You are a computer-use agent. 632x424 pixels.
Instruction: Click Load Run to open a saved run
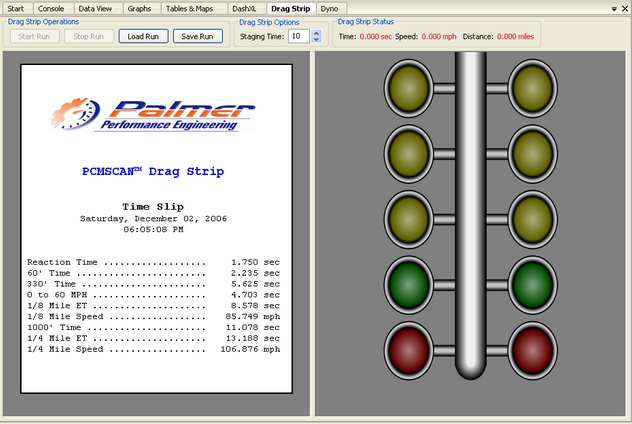[143, 36]
